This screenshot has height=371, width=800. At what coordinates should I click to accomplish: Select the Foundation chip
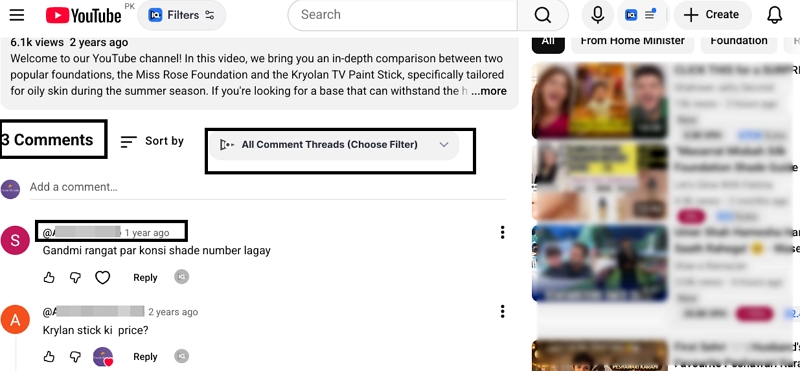(x=739, y=42)
